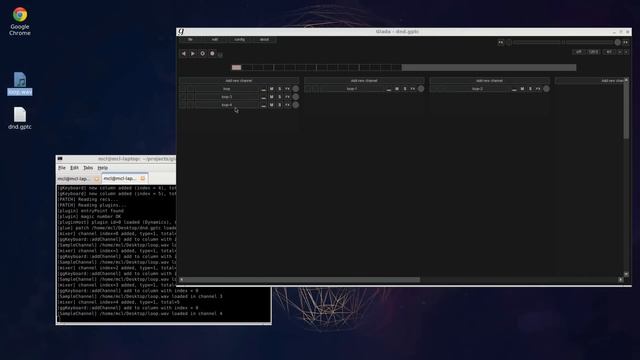
Task: Close the second terminal tab
Action: click(x=143, y=178)
